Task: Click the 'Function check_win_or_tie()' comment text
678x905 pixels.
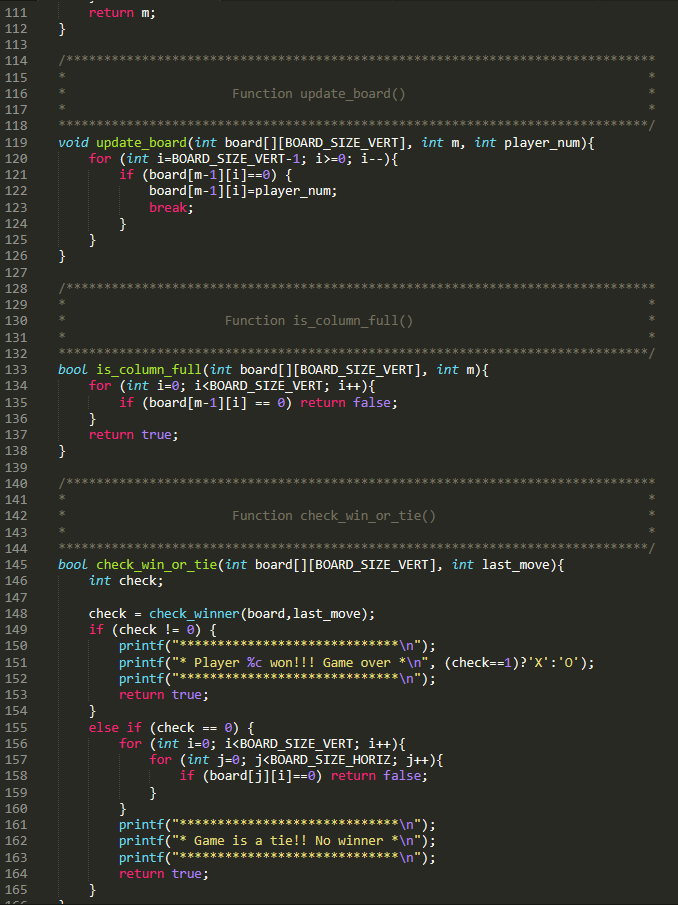Action: click(x=334, y=515)
